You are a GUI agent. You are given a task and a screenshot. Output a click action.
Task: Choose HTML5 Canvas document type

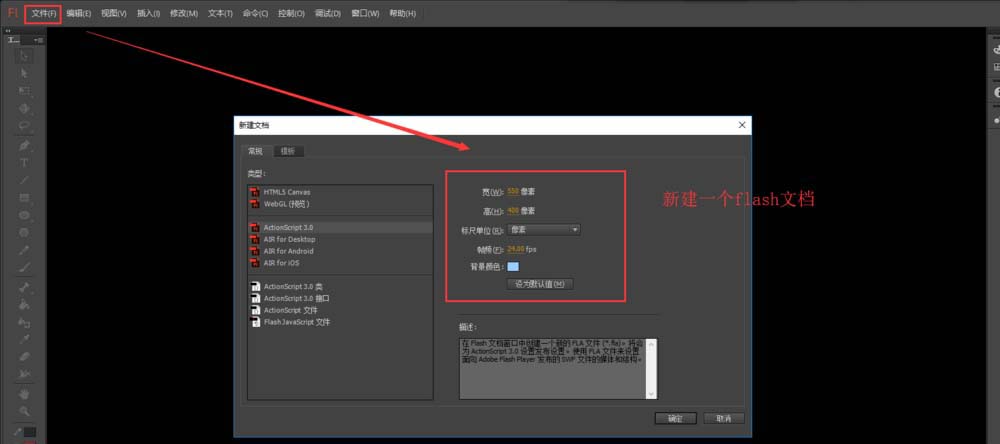pyautogui.click(x=340, y=192)
